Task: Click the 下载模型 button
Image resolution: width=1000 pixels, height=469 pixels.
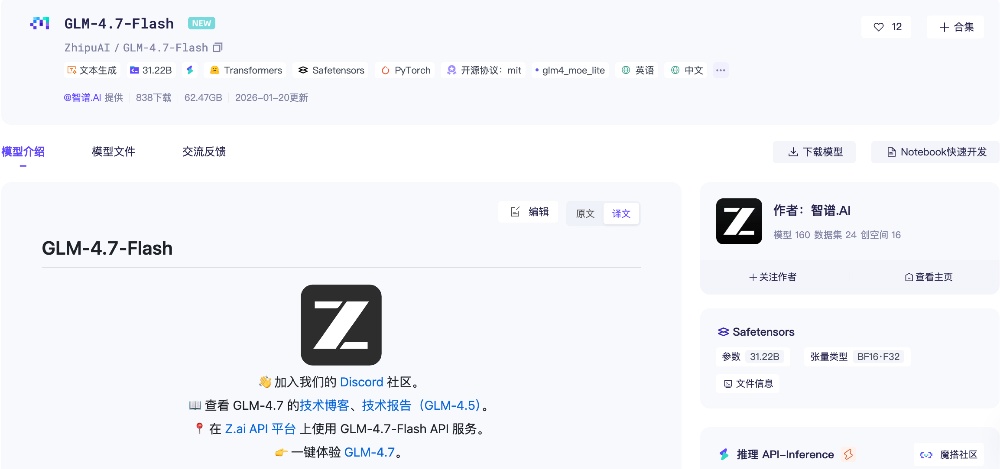Action: pyautogui.click(x=814, y=152)
